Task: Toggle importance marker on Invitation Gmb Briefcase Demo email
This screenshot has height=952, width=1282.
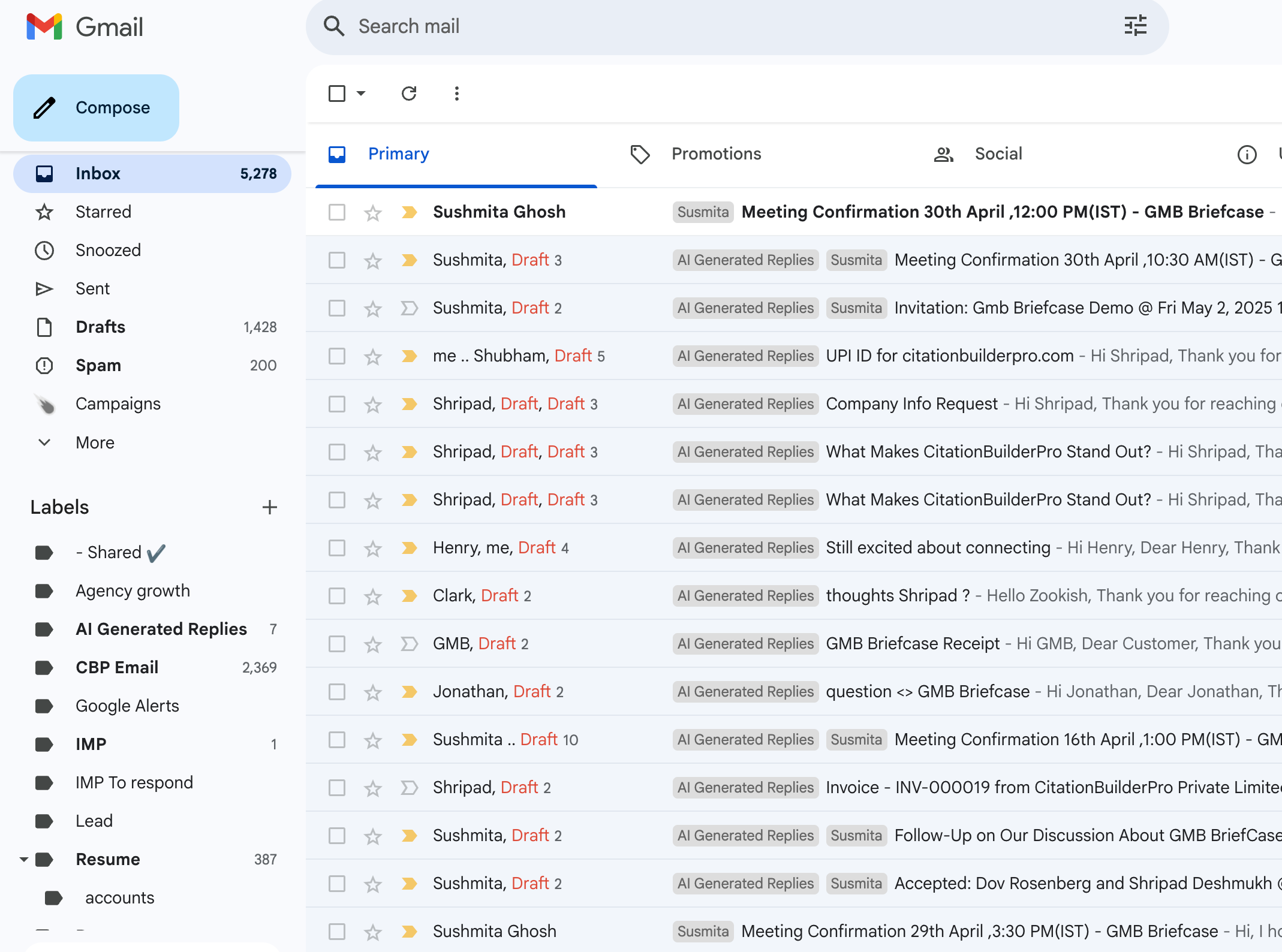Action: point(410,308)
